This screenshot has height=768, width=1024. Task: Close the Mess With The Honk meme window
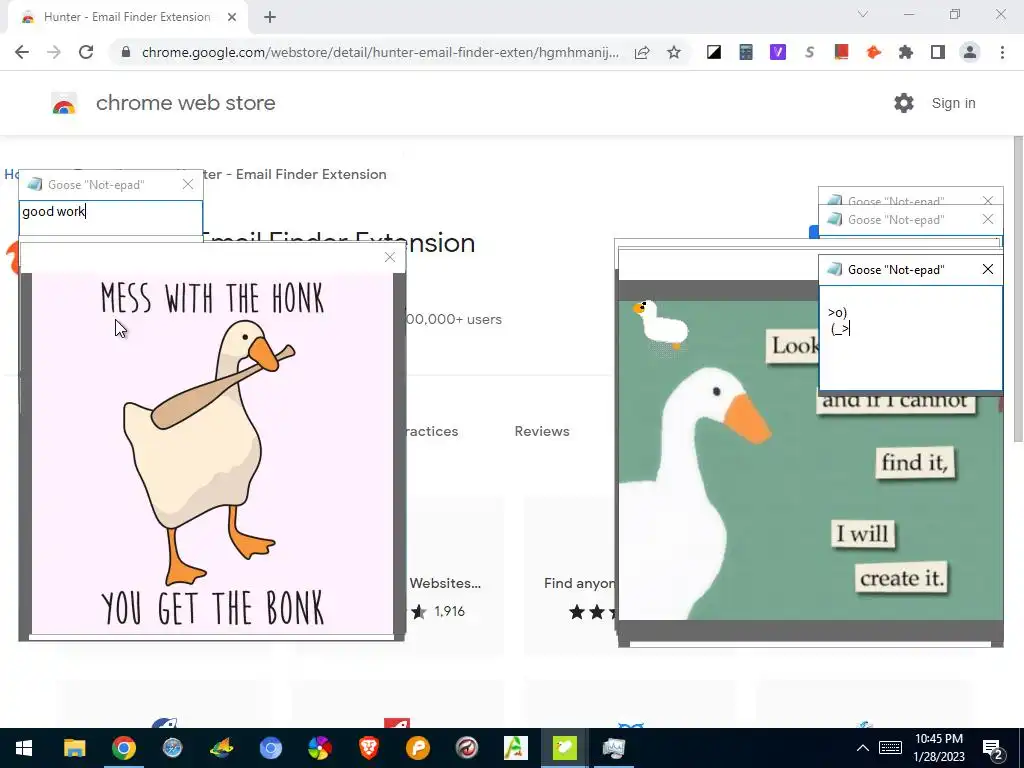pyautogui.click(x=390, y=257)
